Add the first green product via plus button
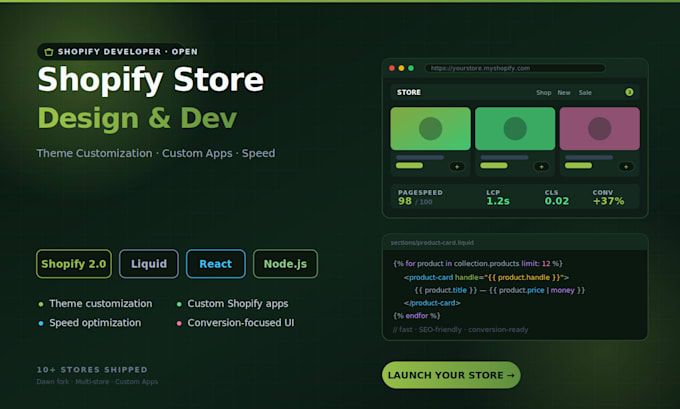The image size is (680, 409). (x=457, y=167)
